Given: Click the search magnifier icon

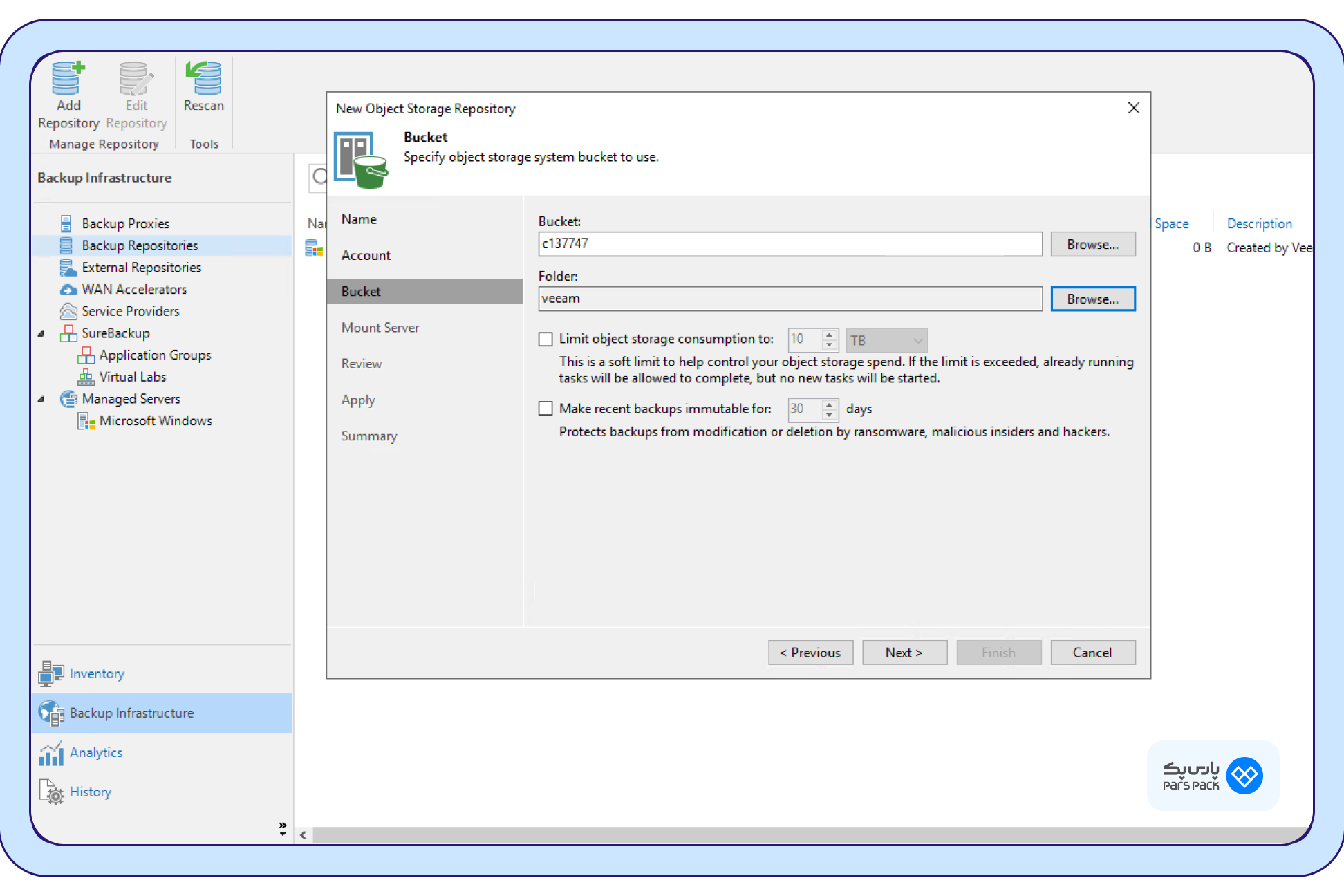Looking at the screenshot, I should point(319,177).
